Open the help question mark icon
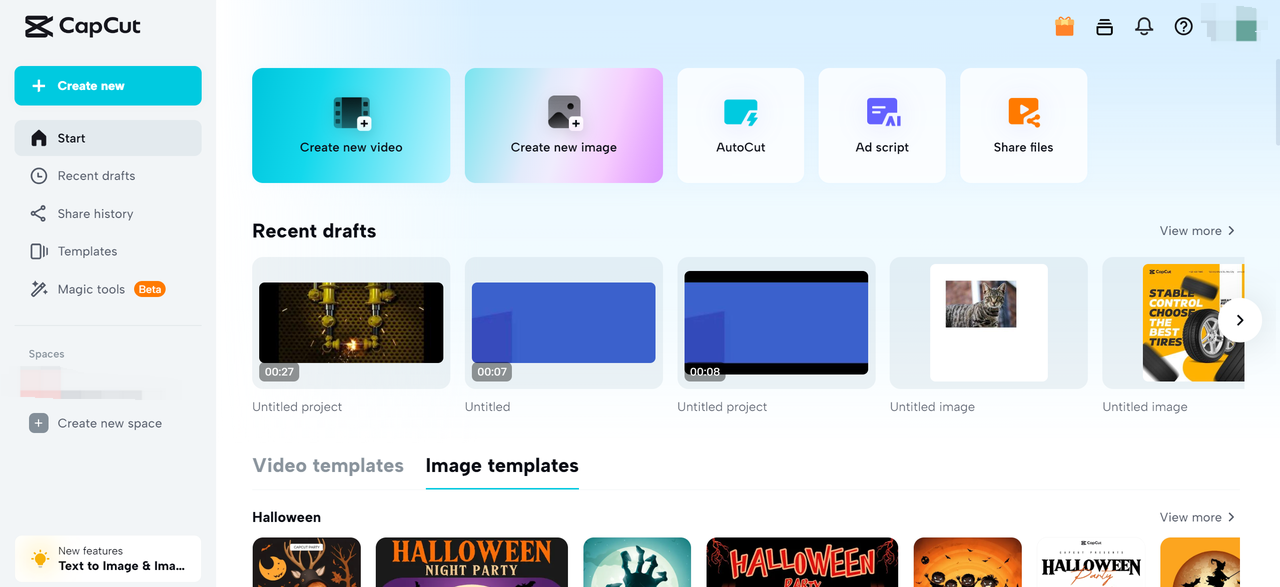Image resolution: width=1280 pixels, height=587 pixels. coord(1184,27)
